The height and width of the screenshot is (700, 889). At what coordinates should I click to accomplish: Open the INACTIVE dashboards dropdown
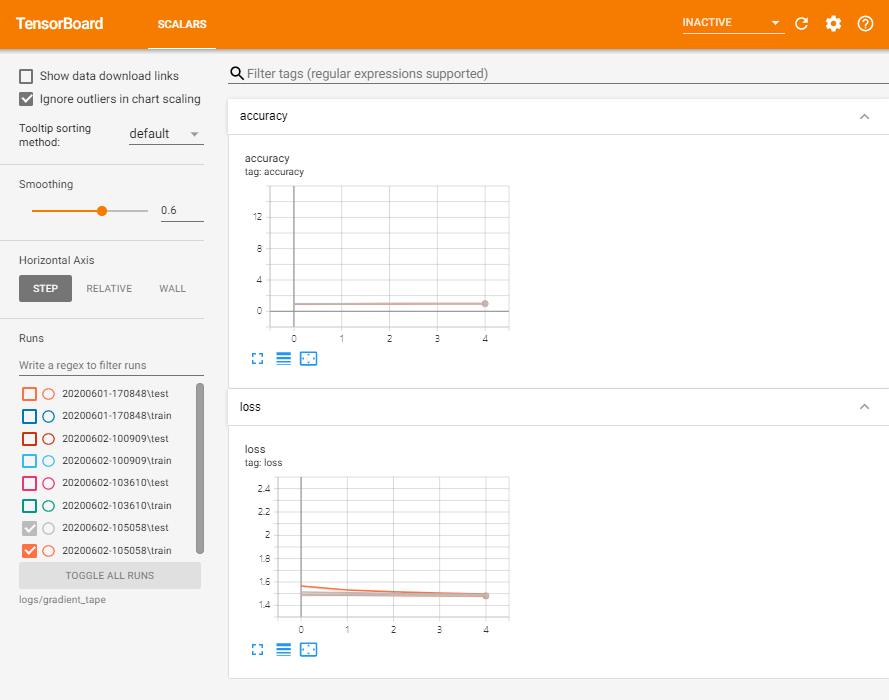[733, 23]
